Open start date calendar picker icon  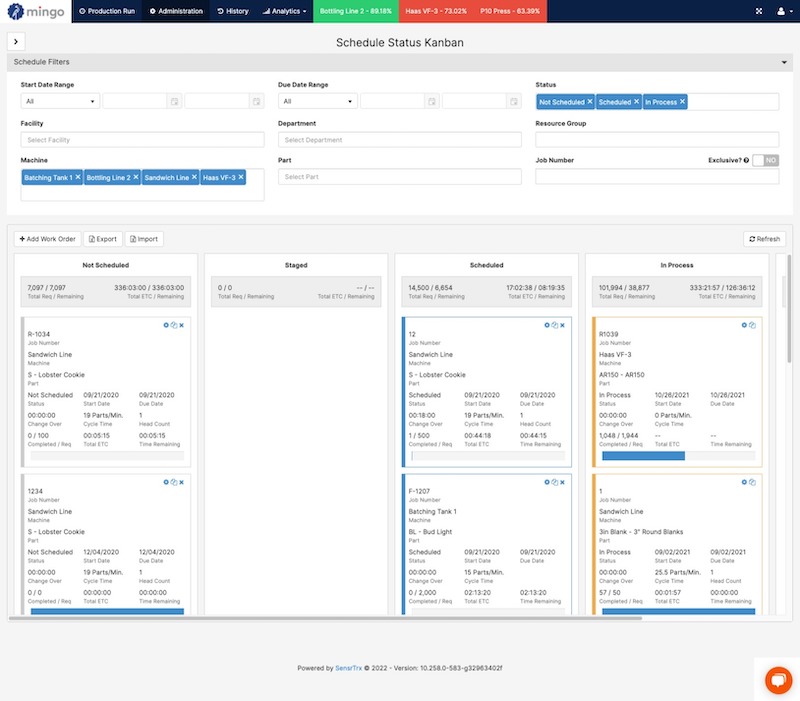tap(174, 102)
